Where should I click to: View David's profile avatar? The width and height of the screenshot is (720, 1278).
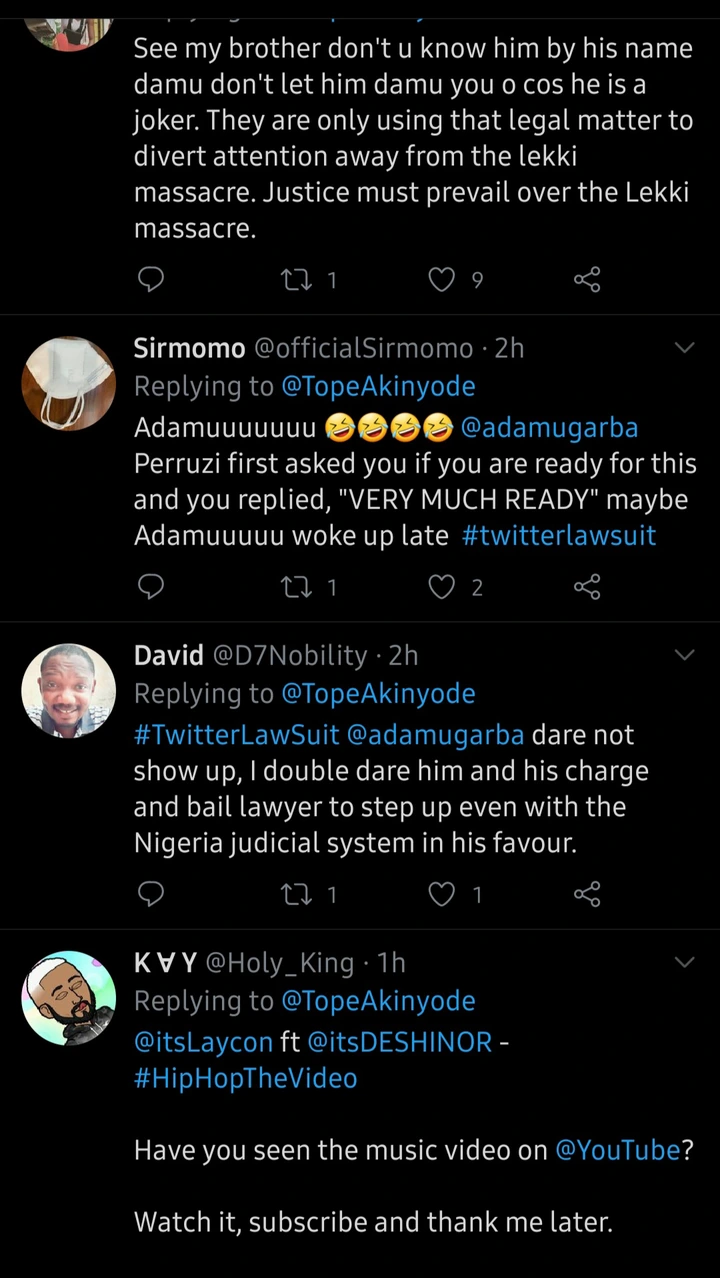pos(69,690)
